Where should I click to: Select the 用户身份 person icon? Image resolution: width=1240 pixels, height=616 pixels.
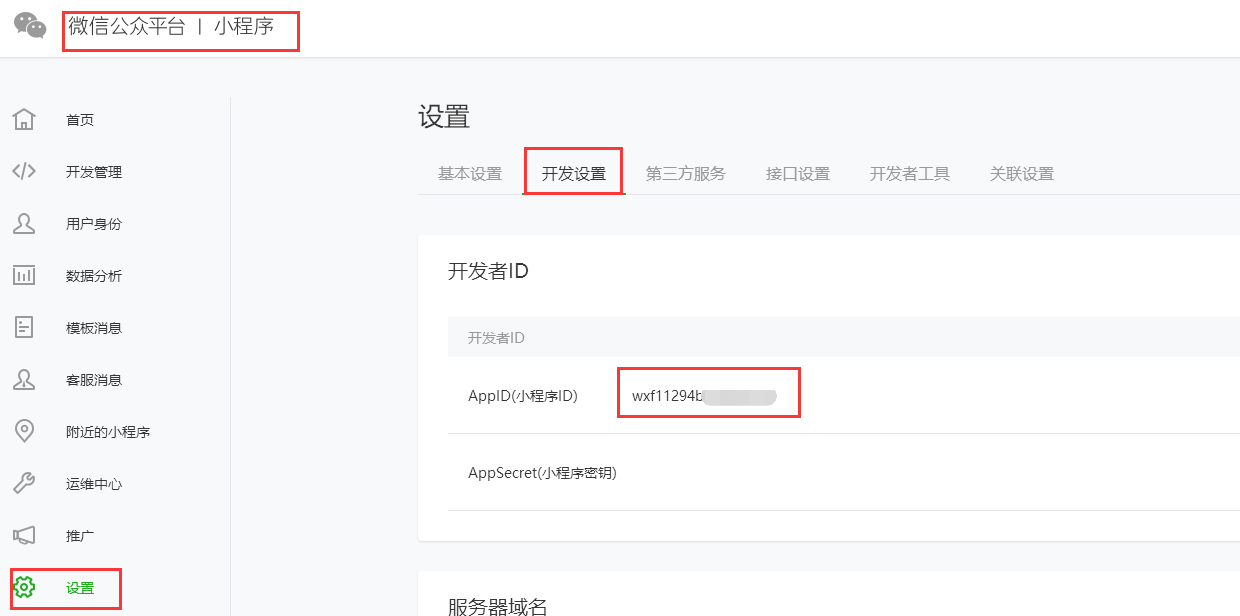point(24,224)
